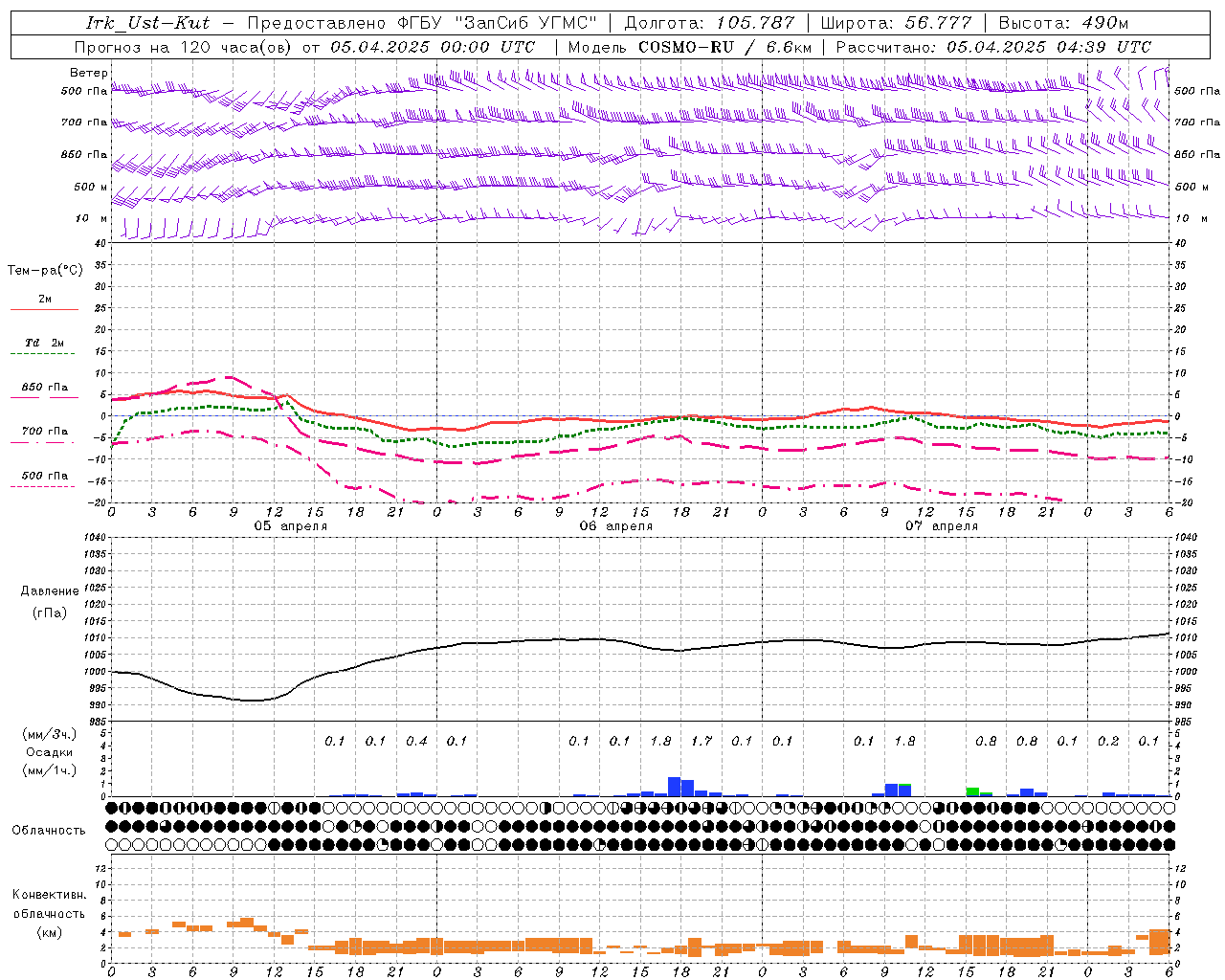
Task: Click the model label 'COSMO-RU / 6.6км'
Action: pos(724,47)
